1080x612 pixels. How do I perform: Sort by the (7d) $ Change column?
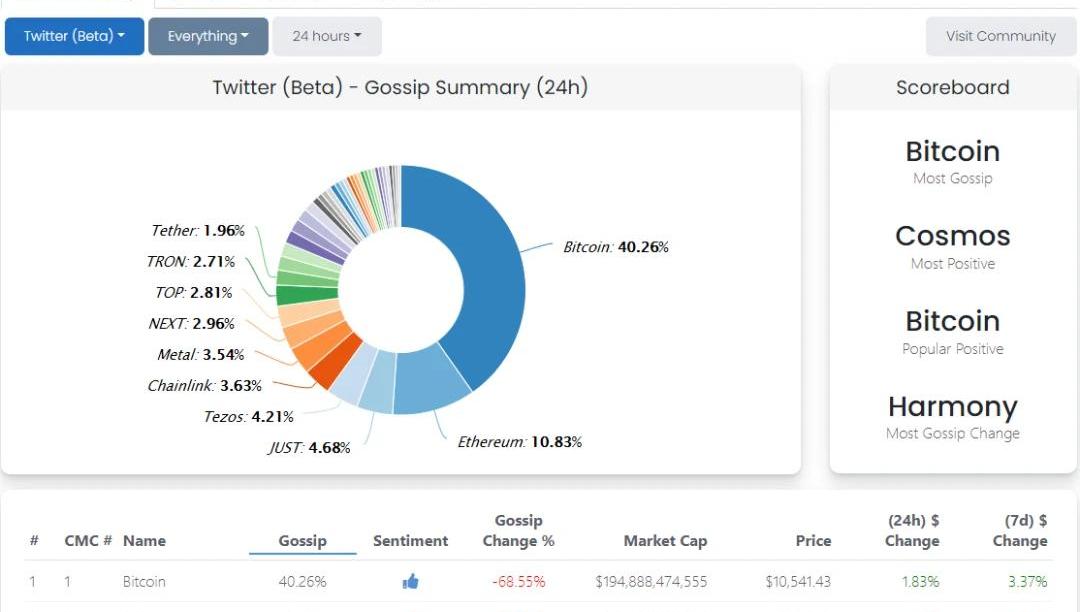1019,530
